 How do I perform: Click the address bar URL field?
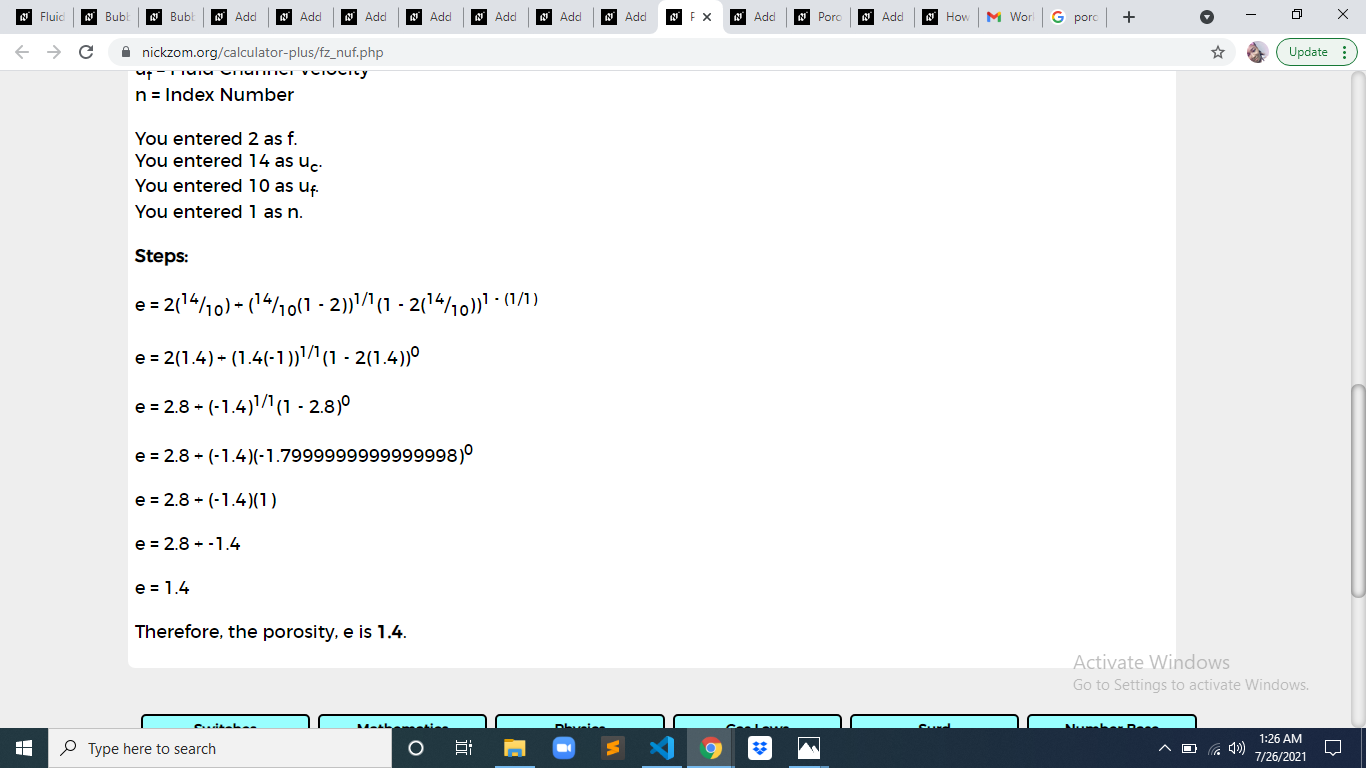660,52
